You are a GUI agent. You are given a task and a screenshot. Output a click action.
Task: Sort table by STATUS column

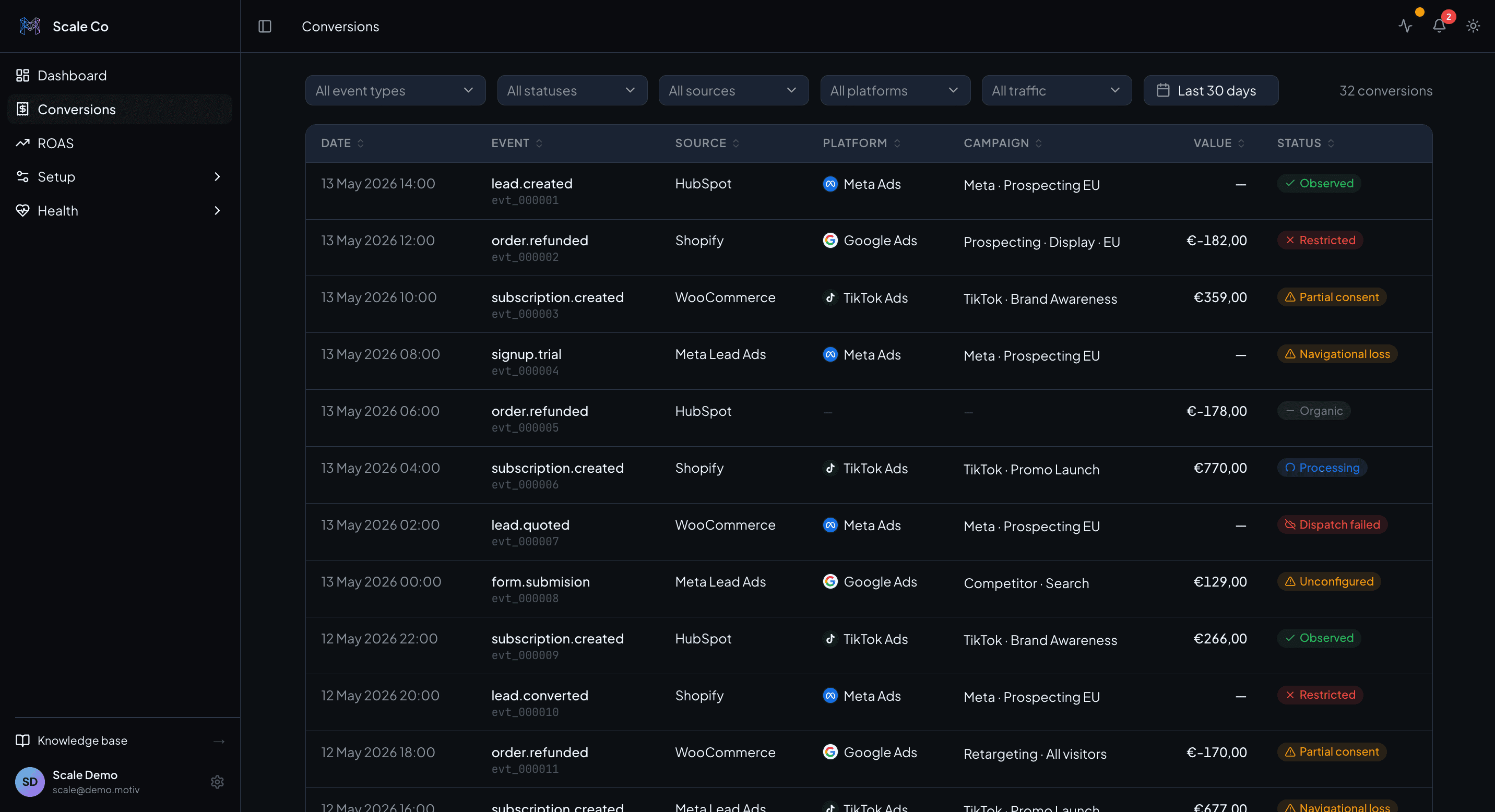1305,144
